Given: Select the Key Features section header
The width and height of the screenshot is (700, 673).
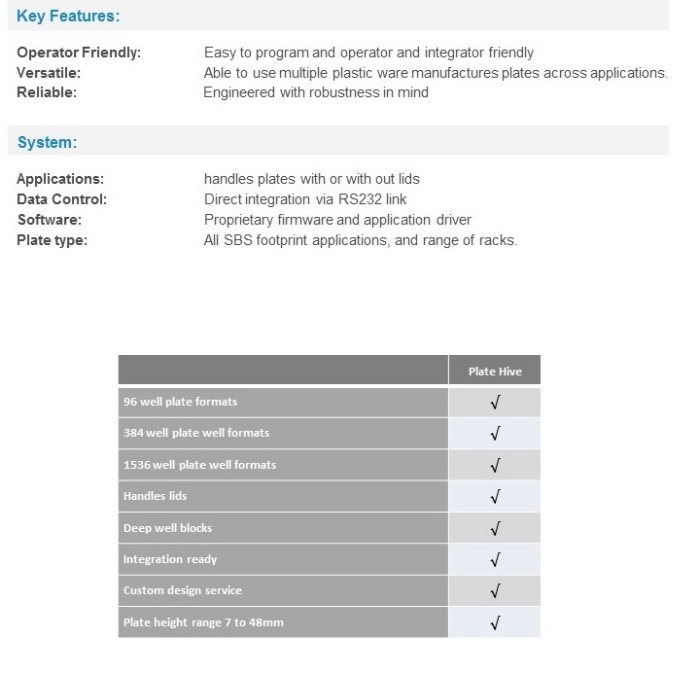Looking at the screenshot, I should coord(68,16).
